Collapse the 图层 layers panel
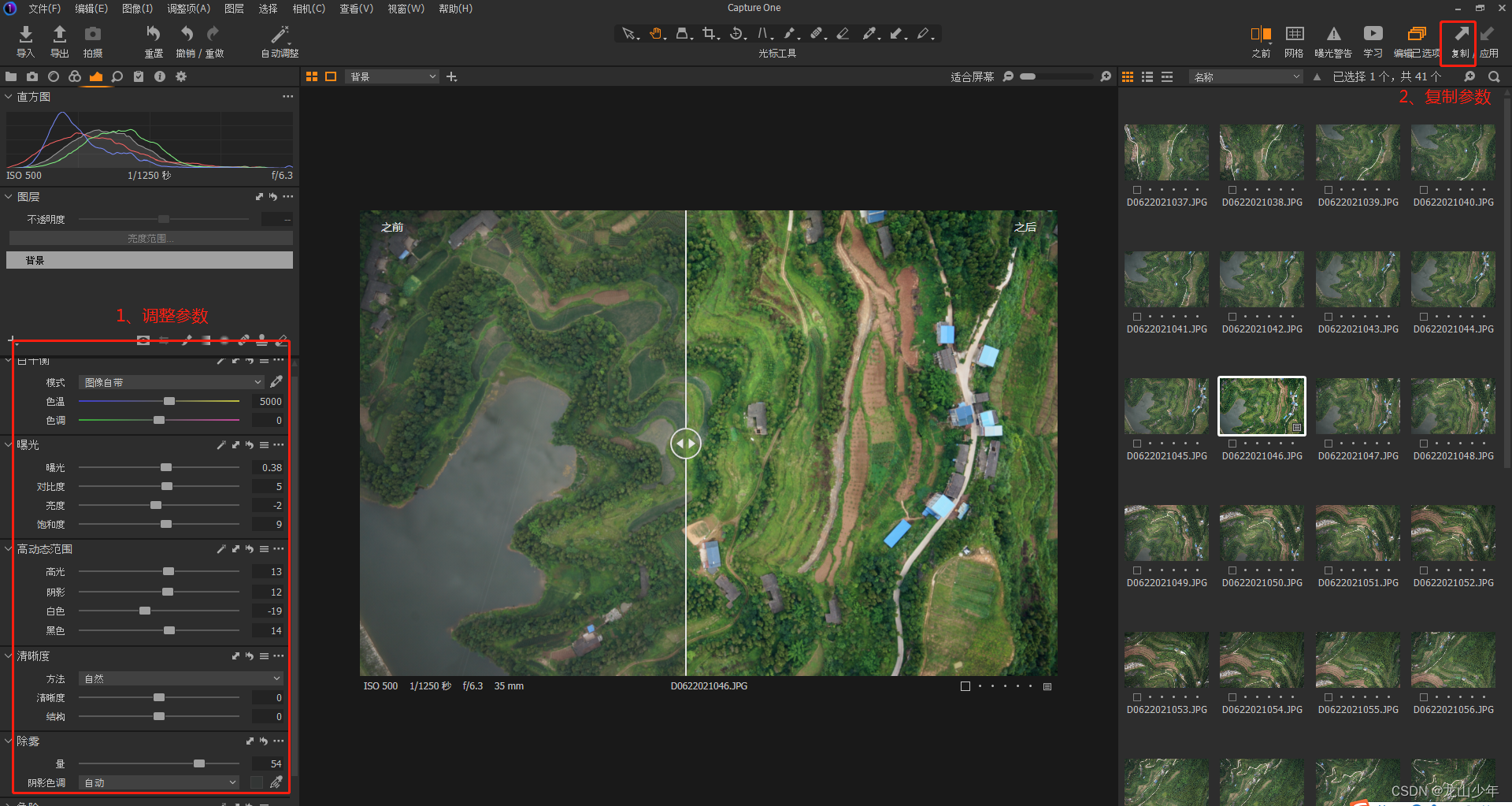1512x806 pixels. coord(9,196)
